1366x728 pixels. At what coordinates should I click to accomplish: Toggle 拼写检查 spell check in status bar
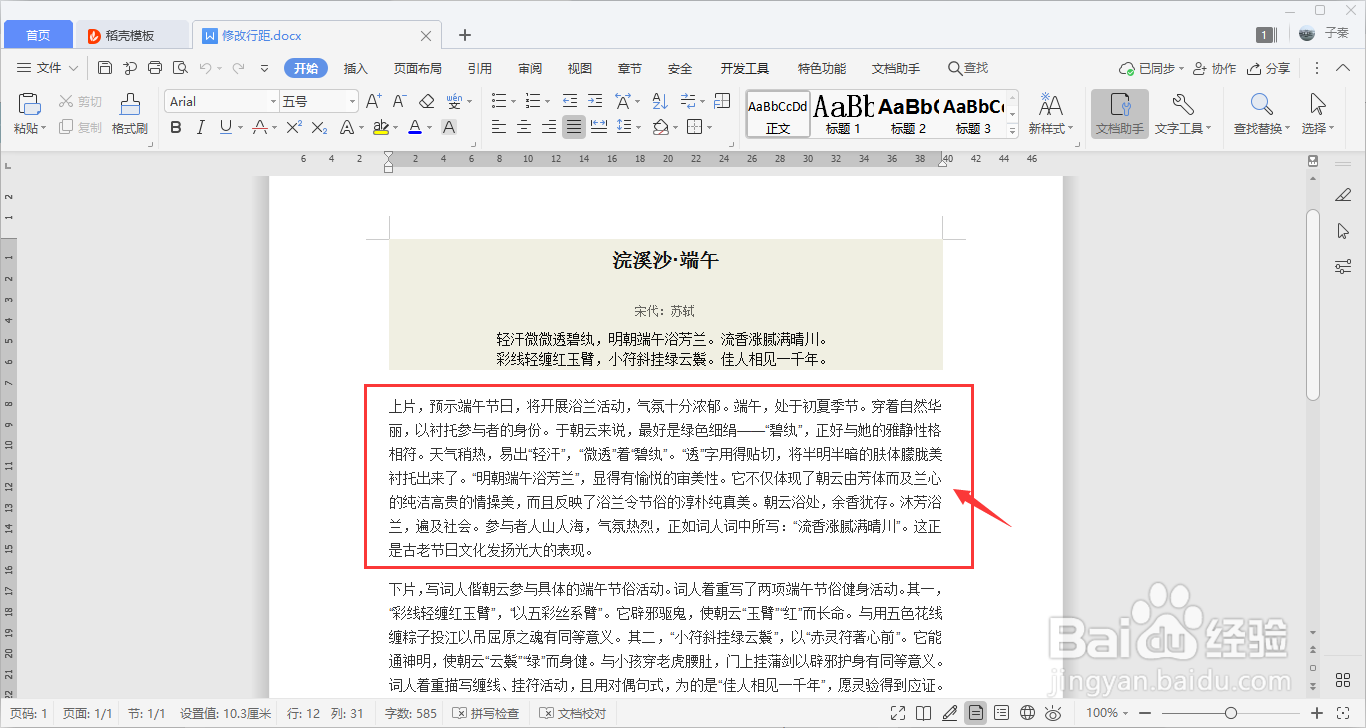pos(485,713)
